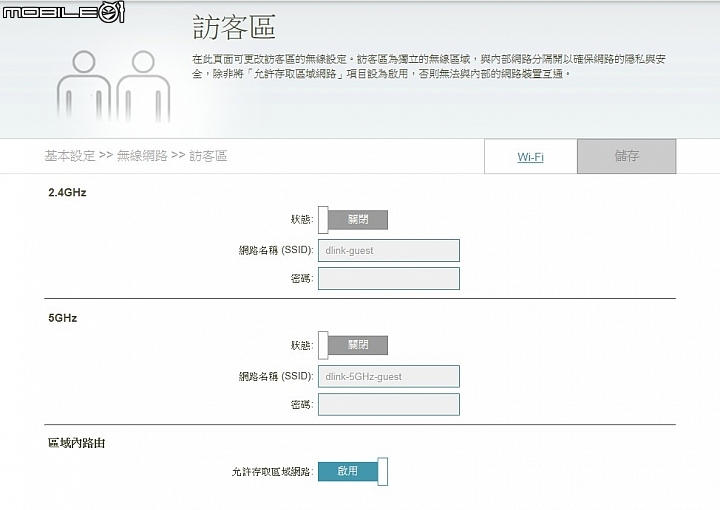Click the 5GHz section heading
Viewport: 720px width, 510px height.
(x=62, y=318)
